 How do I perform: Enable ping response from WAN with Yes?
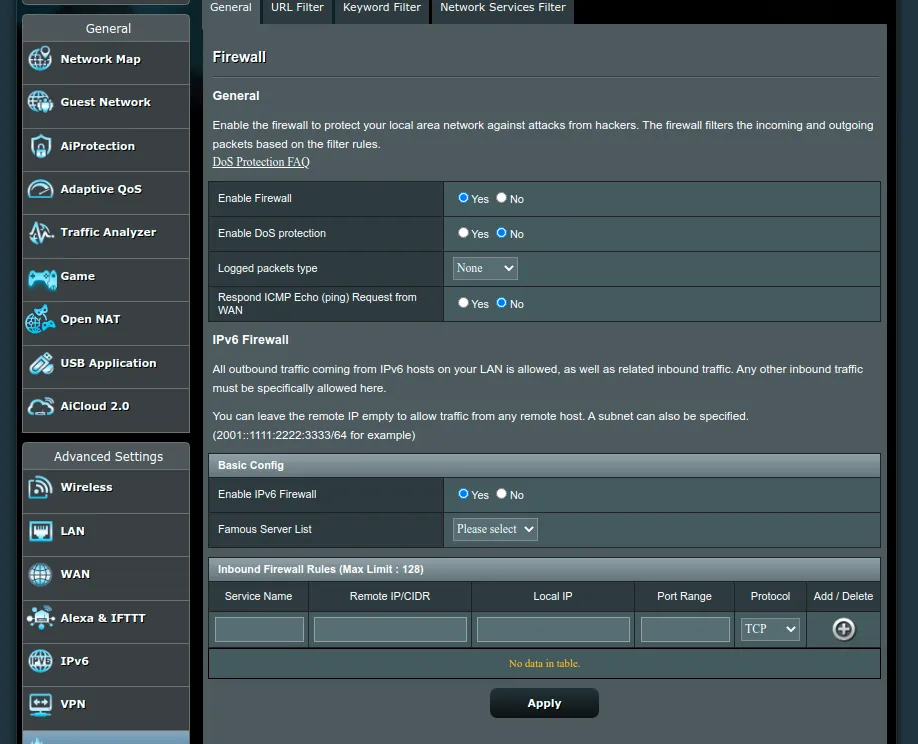(463, 303)
